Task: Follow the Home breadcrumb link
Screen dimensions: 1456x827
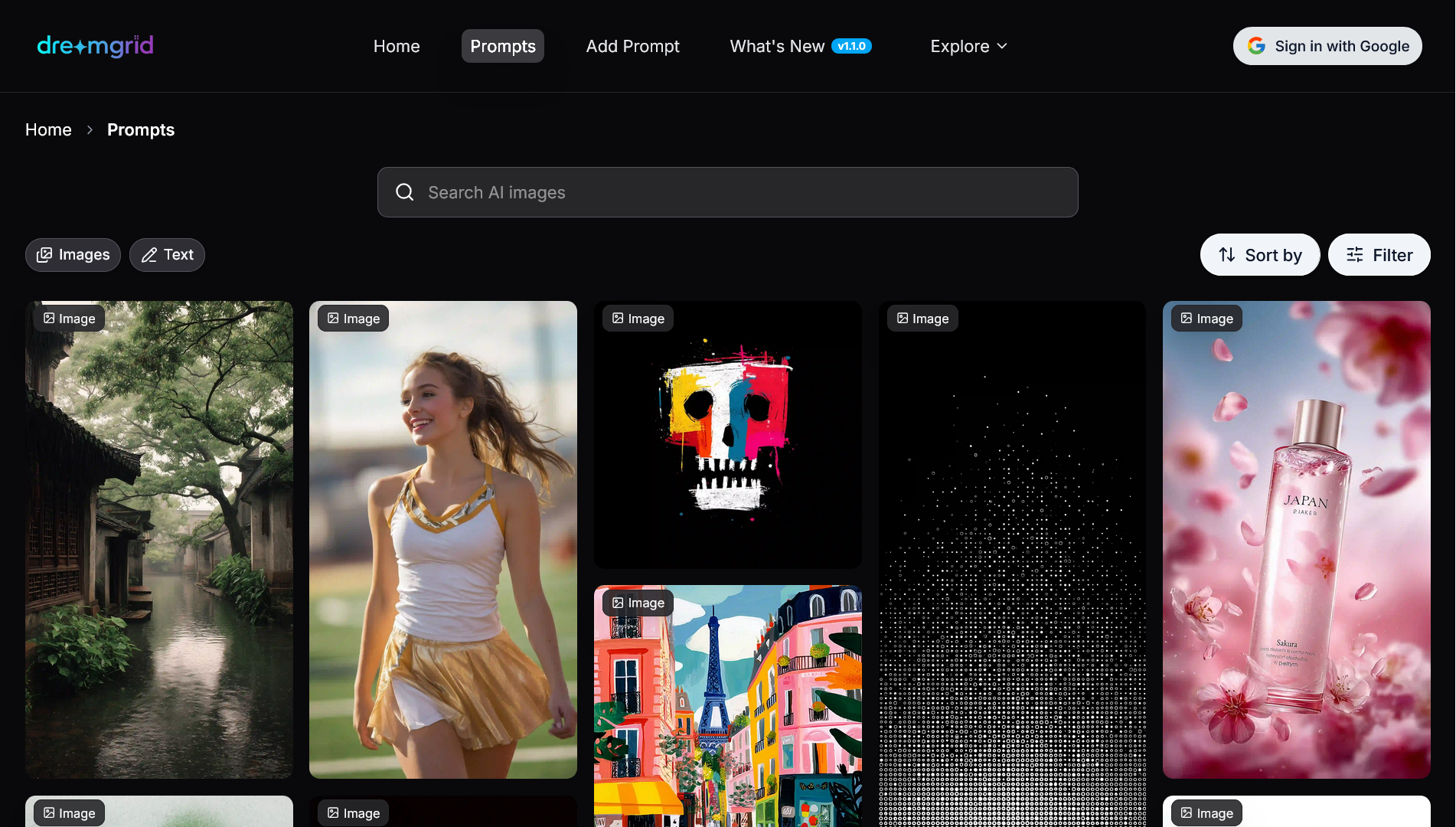Action: 47,129
